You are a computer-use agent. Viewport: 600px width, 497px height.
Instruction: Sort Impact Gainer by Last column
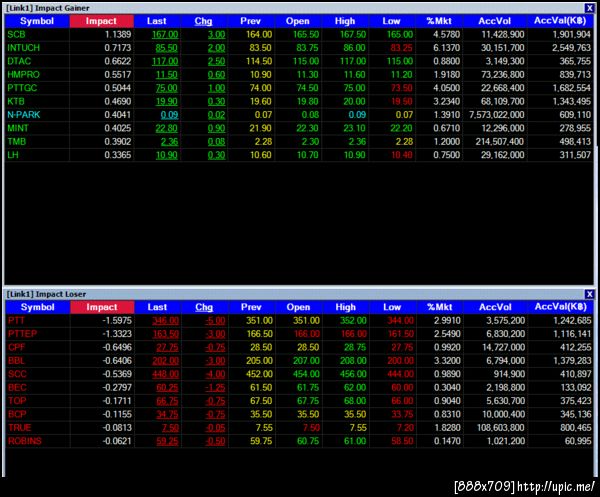tap(157, 21)
